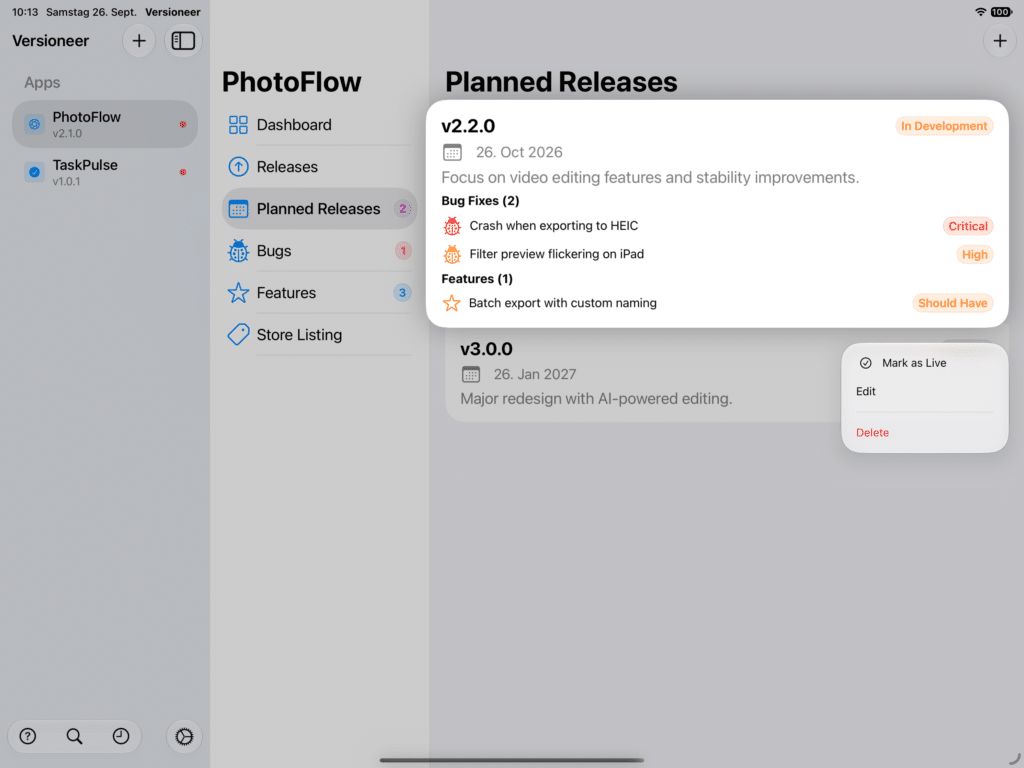Toggle the sidebar visibility button
The width and height of the screenshot is (1024, 768).
tap(183, 40)
